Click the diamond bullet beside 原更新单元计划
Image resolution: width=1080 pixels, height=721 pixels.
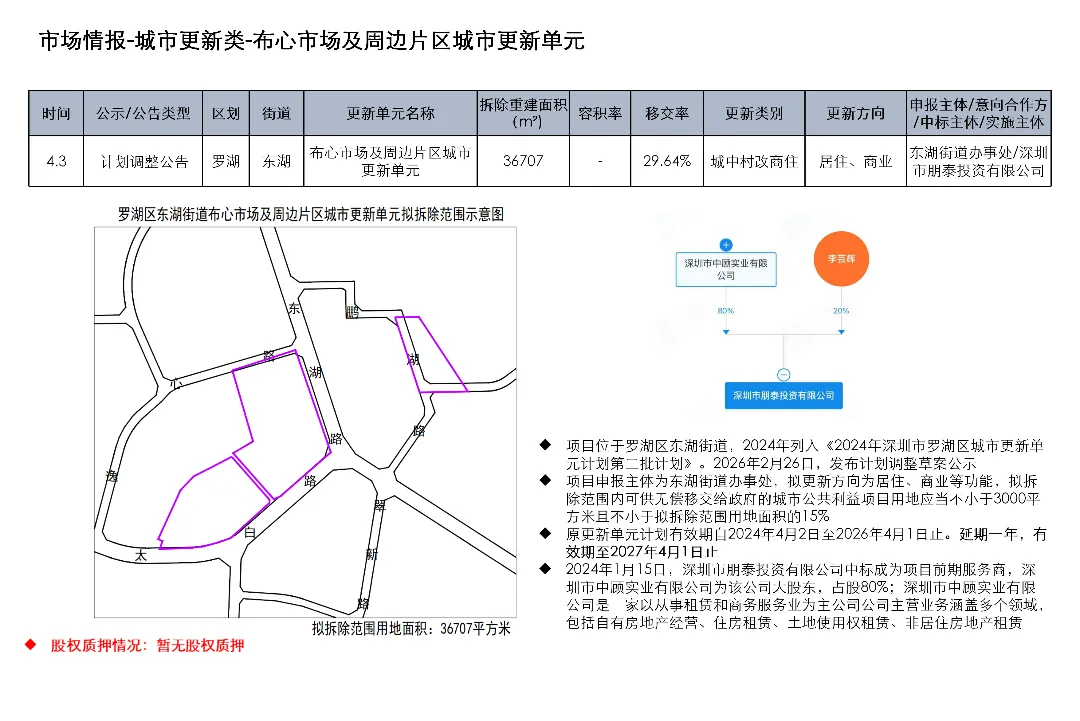point(545,533)
